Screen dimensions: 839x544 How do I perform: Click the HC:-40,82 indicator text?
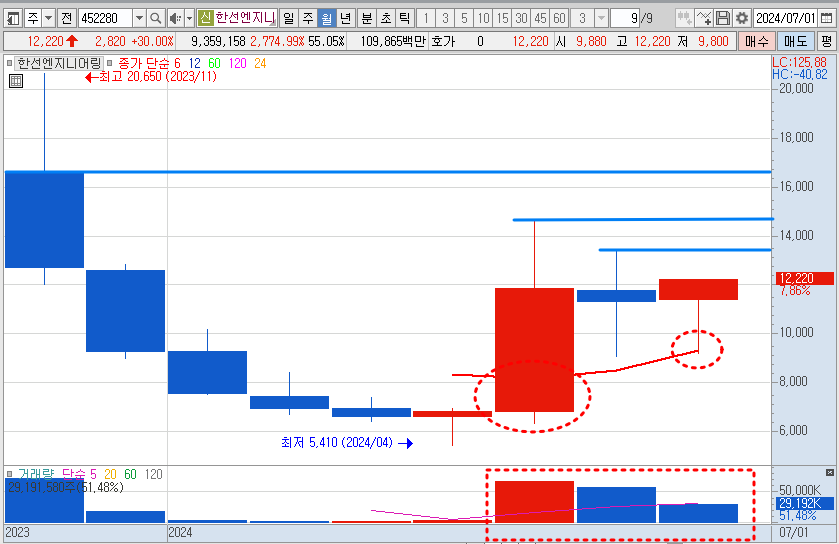tap(799, 74)
